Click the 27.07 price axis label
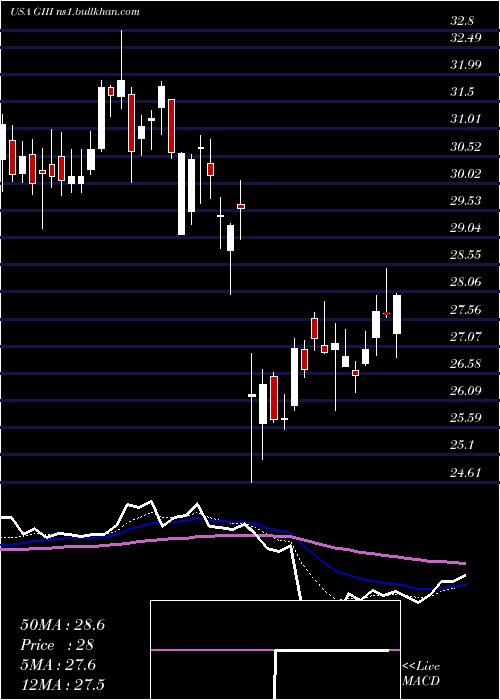The height and width of the screenshot is (700, 500). [466, 336]
